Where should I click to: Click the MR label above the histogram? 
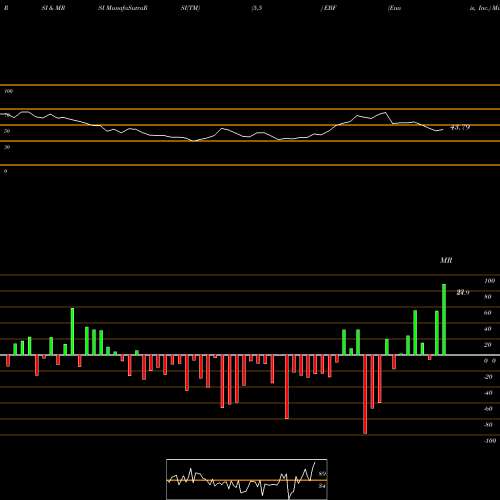pyautogui.click(x=446, y=260)
